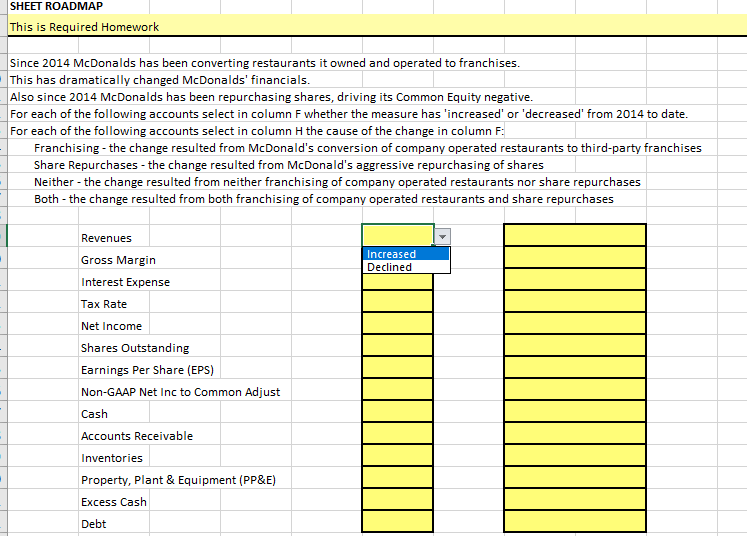Select the column H cause cell for Tax Rate
The width and height of the screenshot is (747, 536).
tap(575, 302)
